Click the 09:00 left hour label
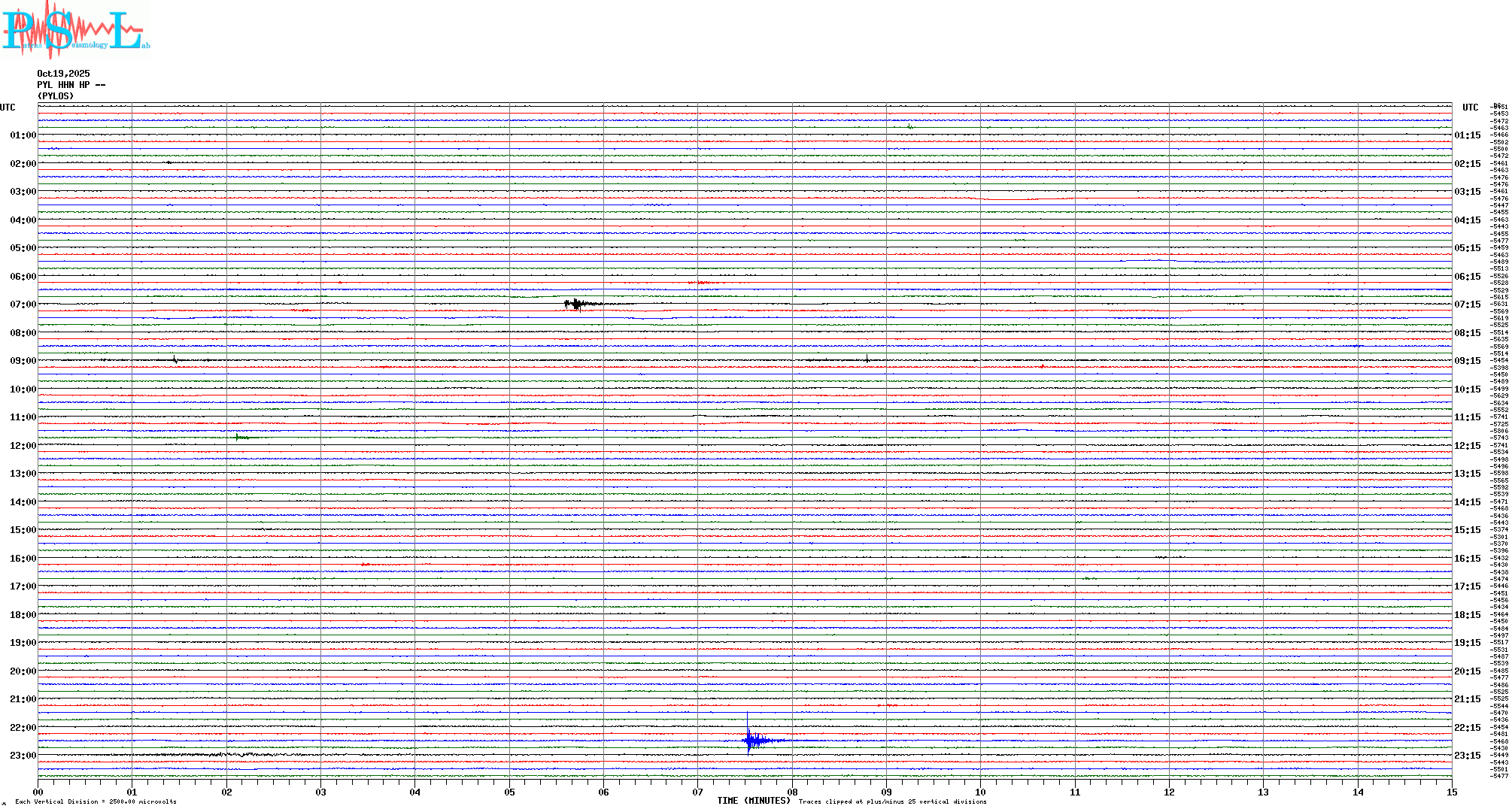The width and height of the screenshot is (1512, 812). (23, 361)
